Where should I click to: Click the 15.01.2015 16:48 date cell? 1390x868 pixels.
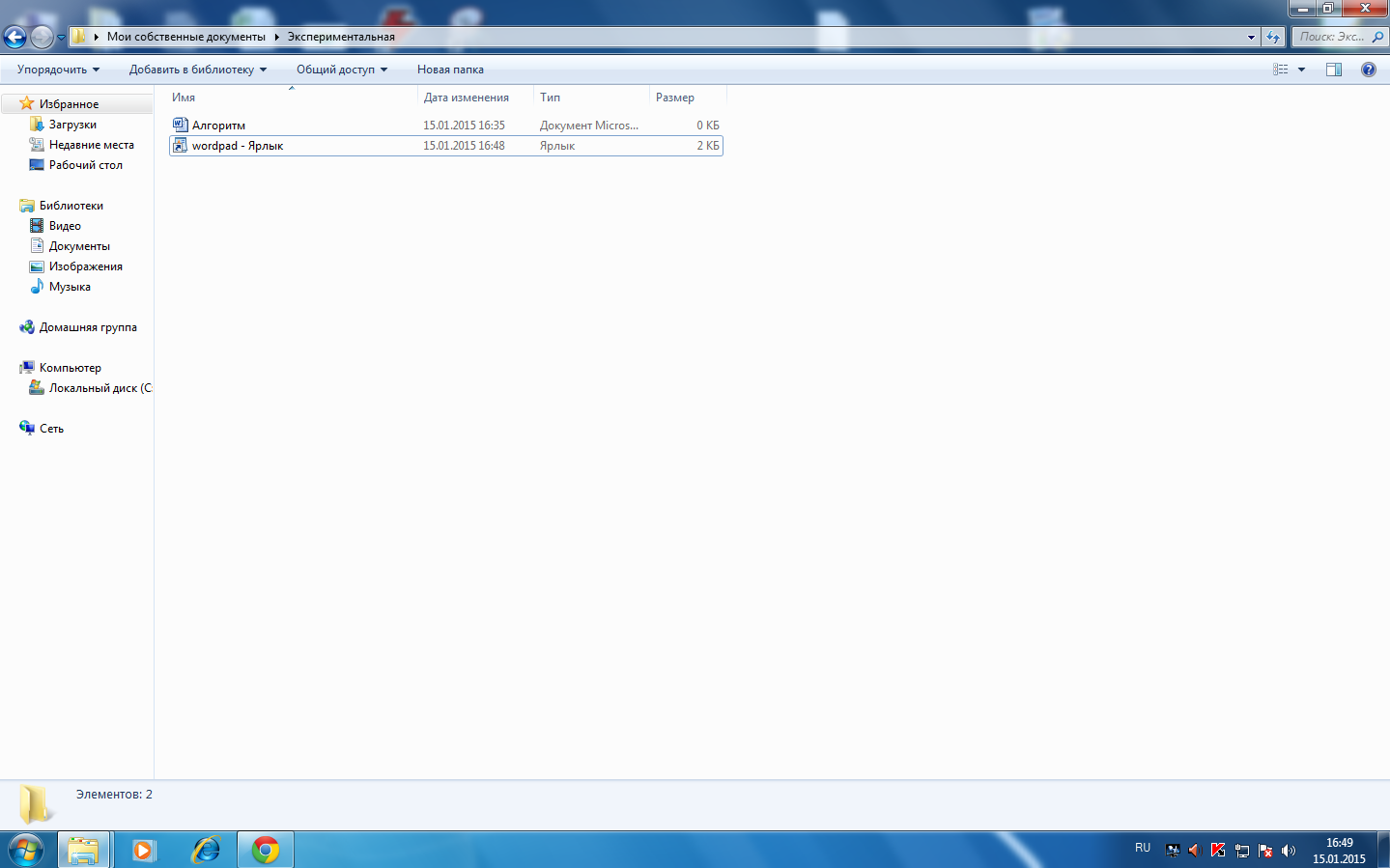coord(464,146)
